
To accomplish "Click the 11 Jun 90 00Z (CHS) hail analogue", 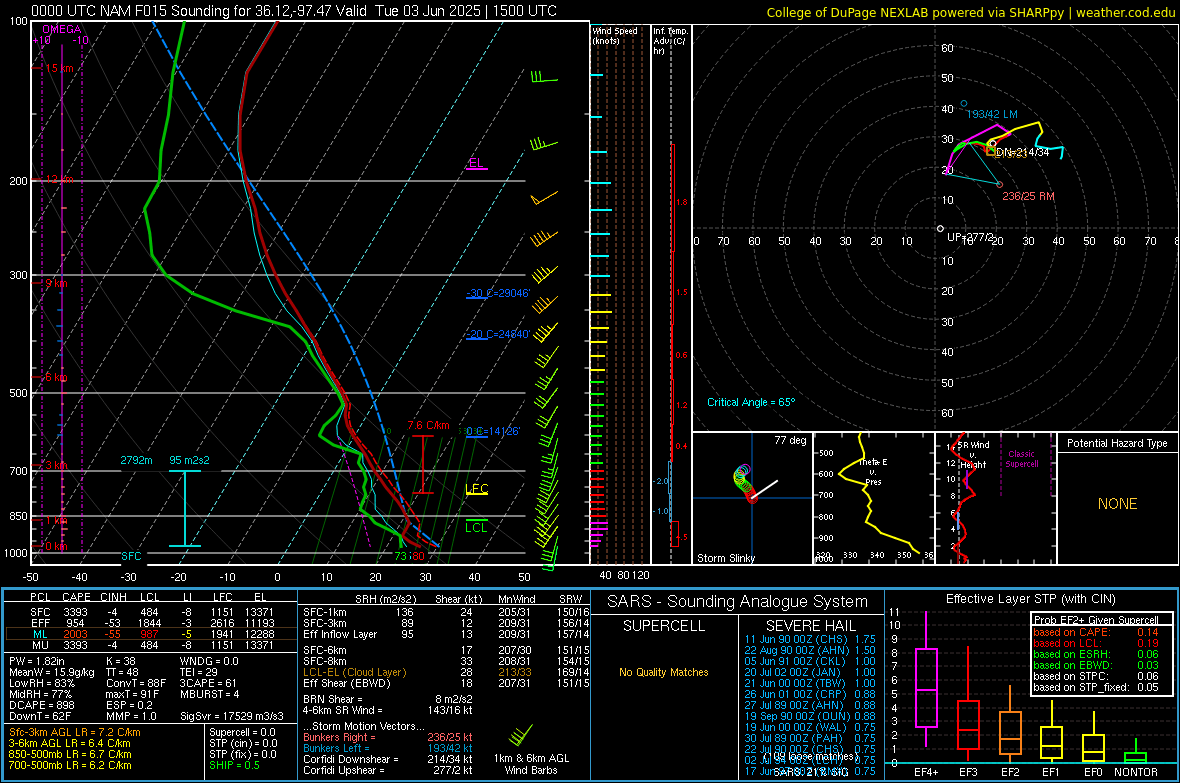I will tap(810, 639).
